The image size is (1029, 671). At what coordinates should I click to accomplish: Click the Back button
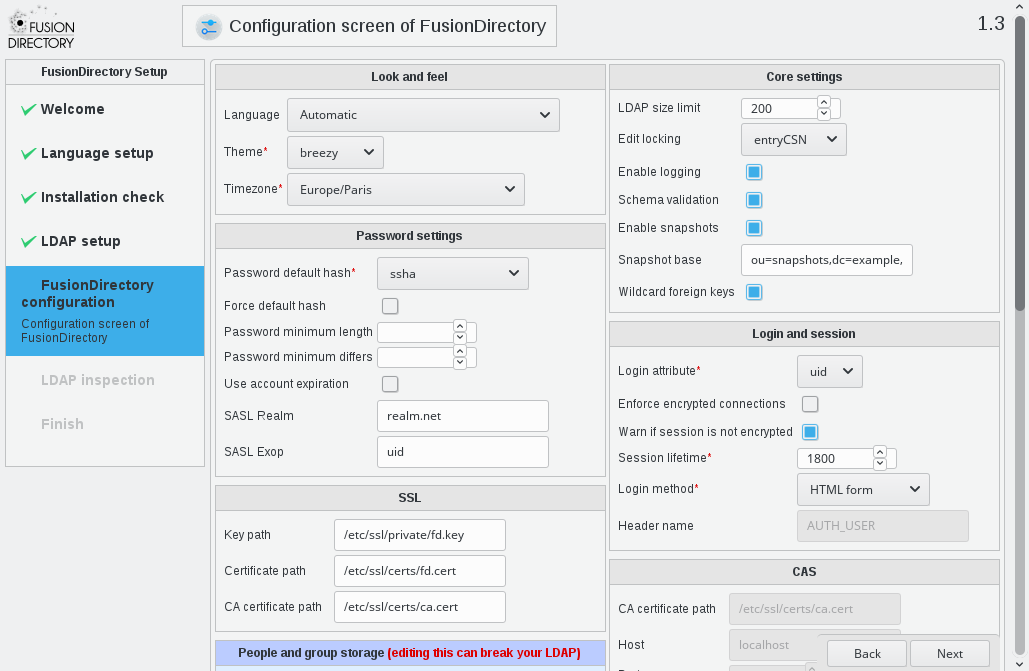pyautogui.click(x=867, y=654)
